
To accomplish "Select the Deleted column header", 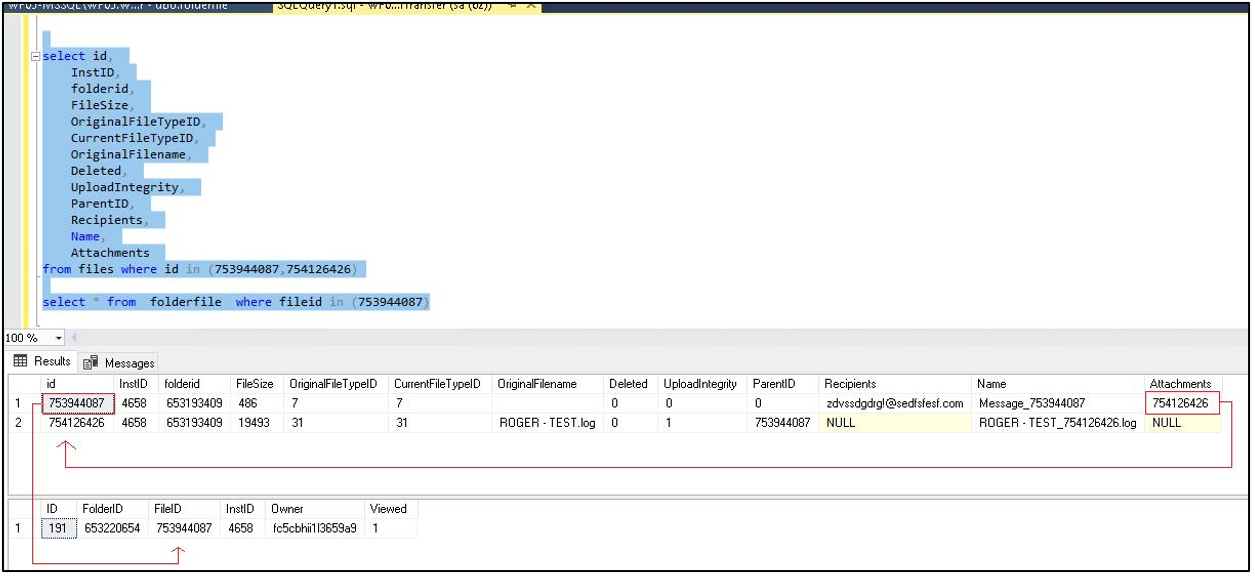I will [629, 384].
